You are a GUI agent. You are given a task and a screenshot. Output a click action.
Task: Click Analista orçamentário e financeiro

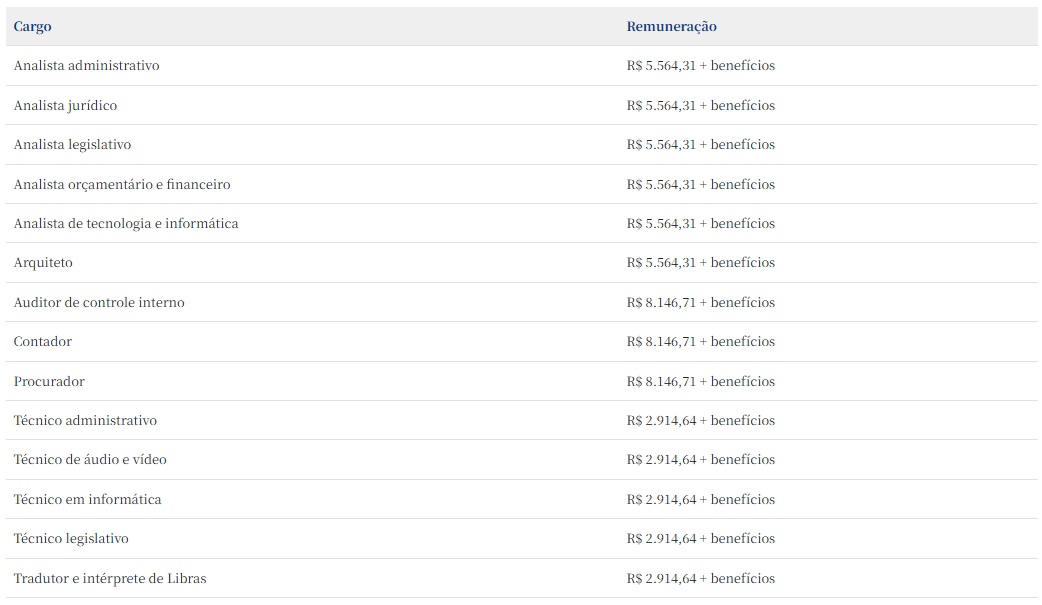(122, 184)
